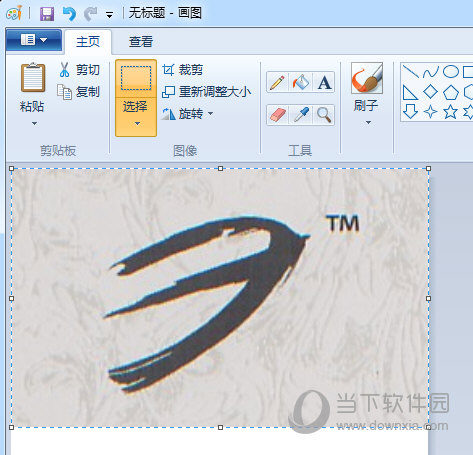Choose the straight line shape

tap(410, 72)
